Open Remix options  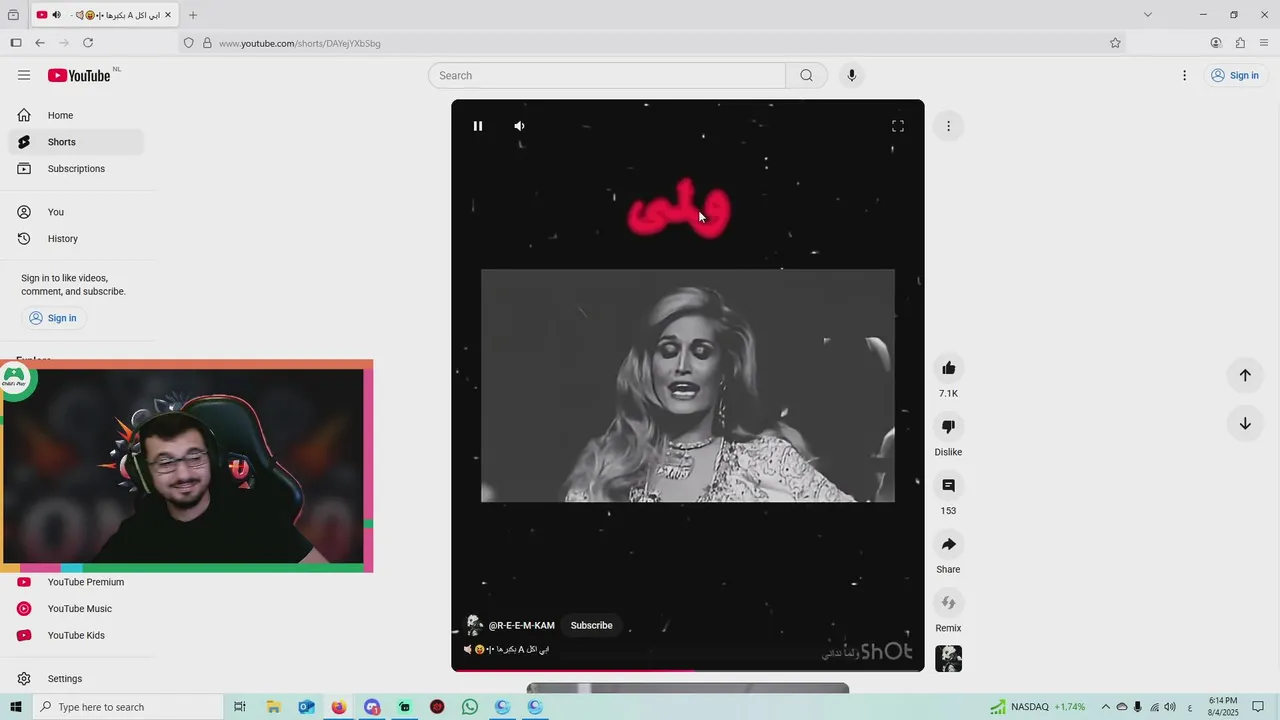(948, 603)
